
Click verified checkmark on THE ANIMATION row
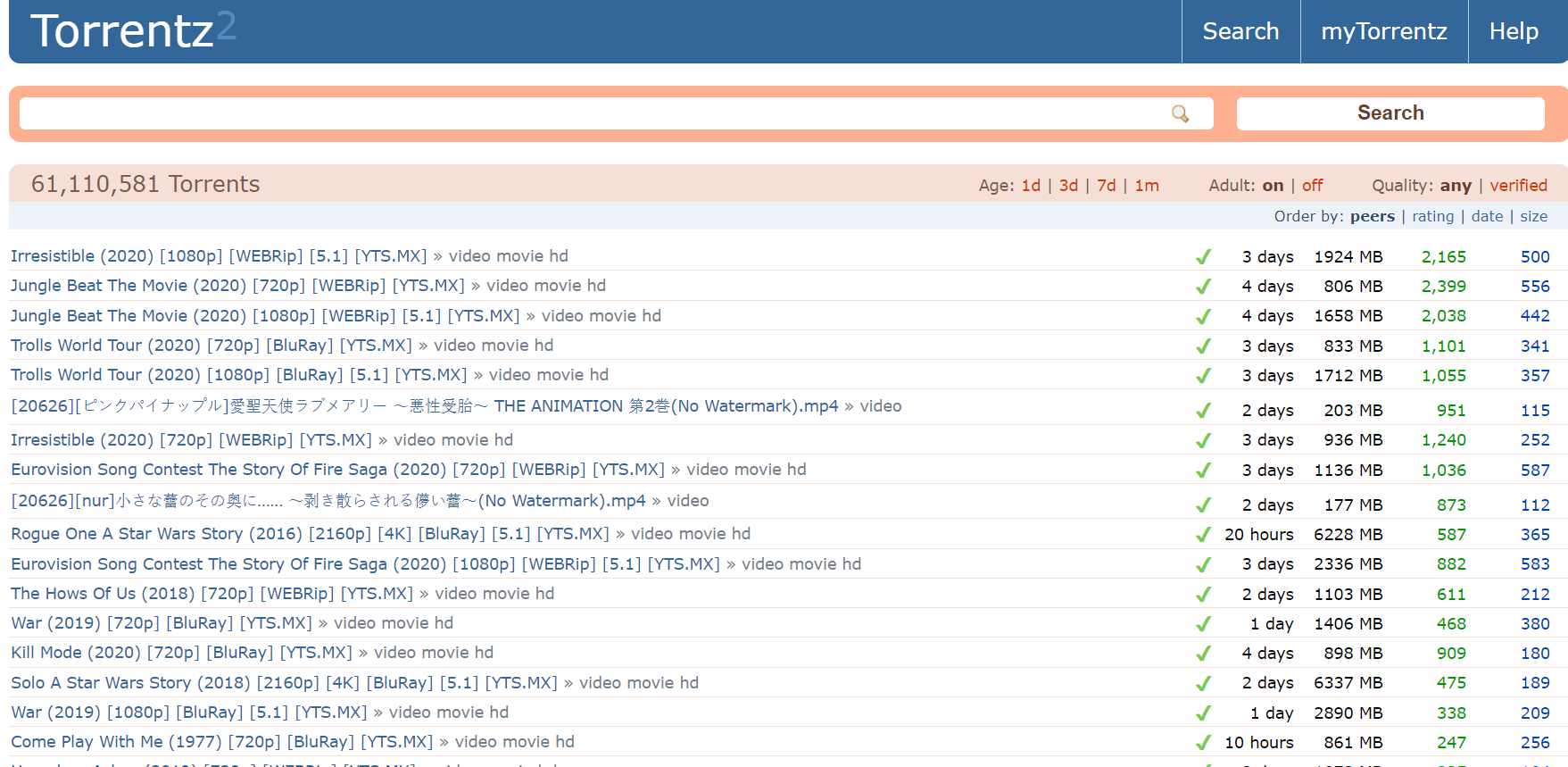click(1203, 411)
